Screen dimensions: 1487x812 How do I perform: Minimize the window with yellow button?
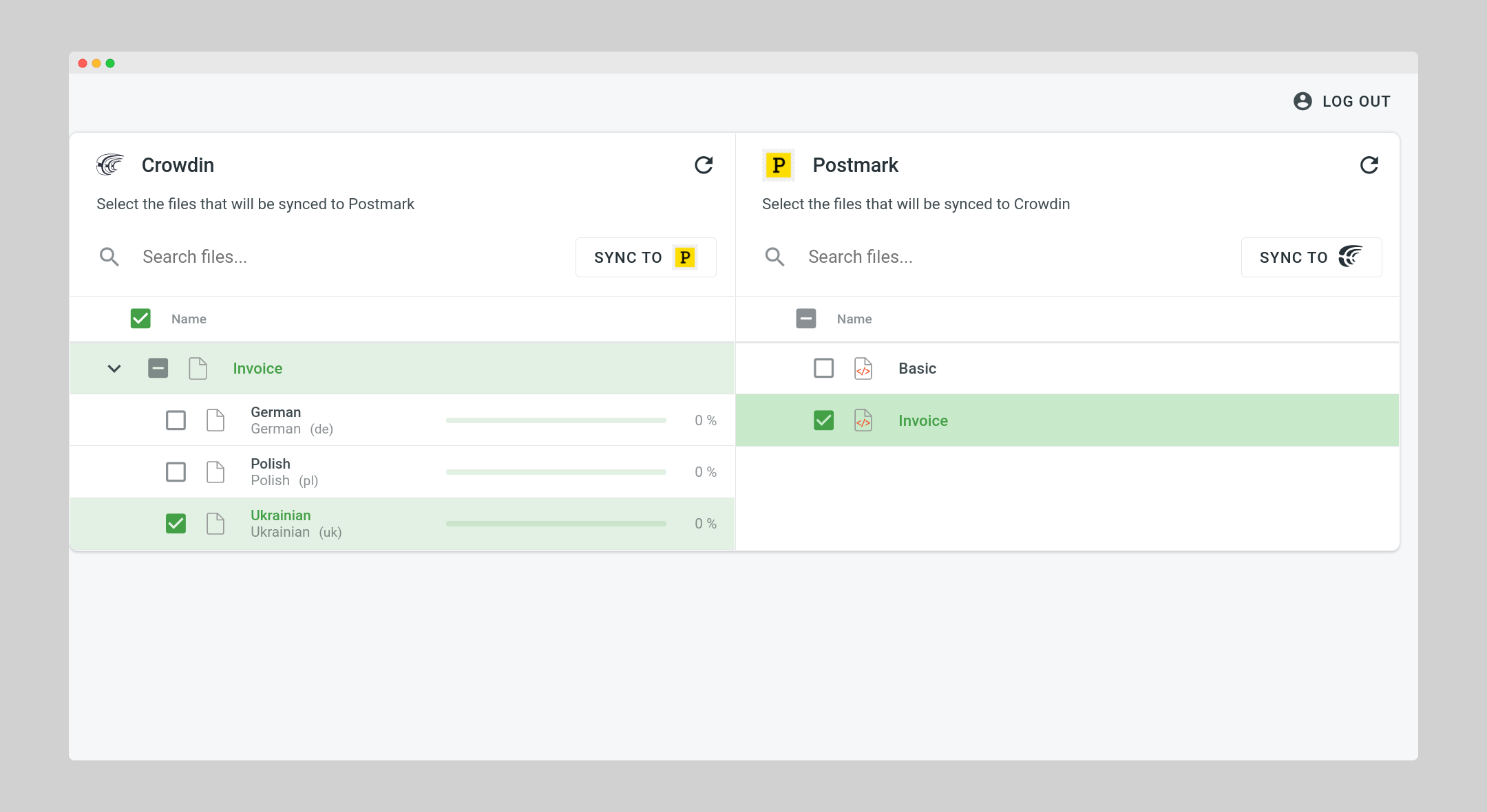96,63
